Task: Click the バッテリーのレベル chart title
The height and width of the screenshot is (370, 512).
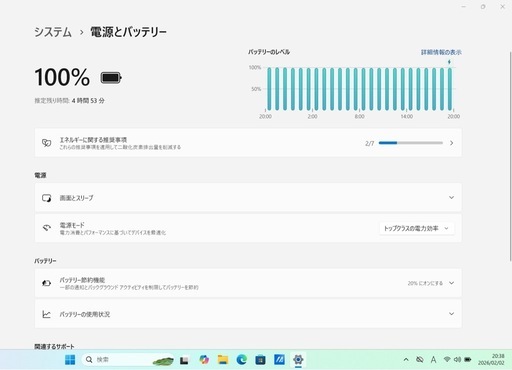Action: [269, 52]
